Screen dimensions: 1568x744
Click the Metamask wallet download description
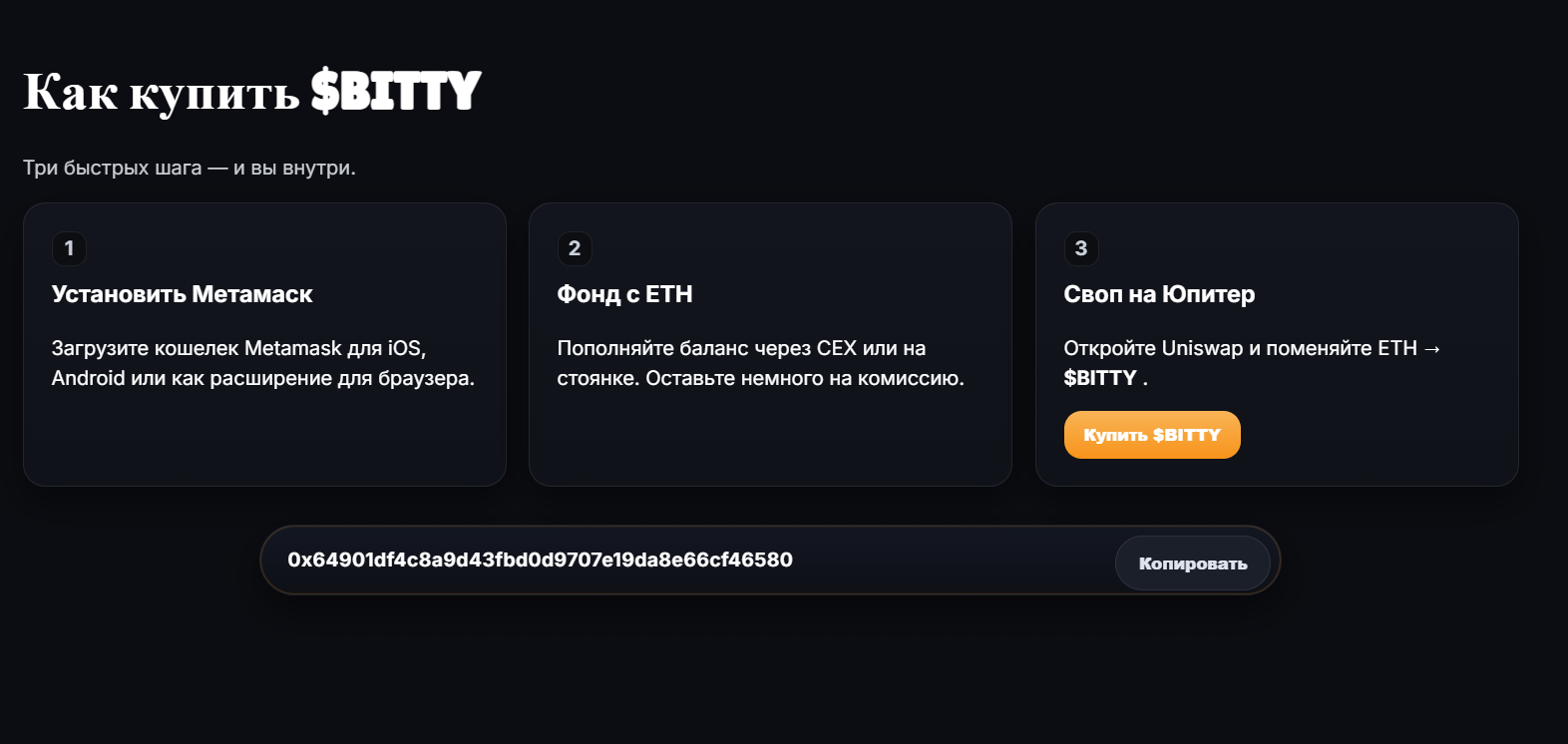(x=262, y=363)
